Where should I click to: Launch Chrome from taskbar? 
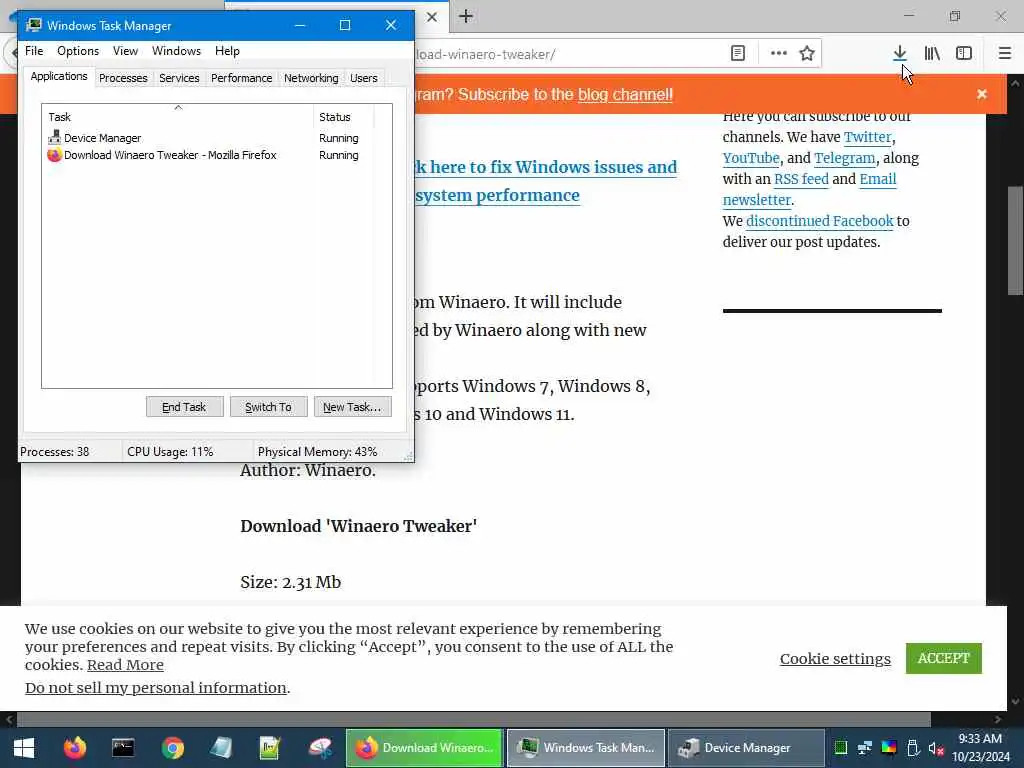click(x=173, y=748)
